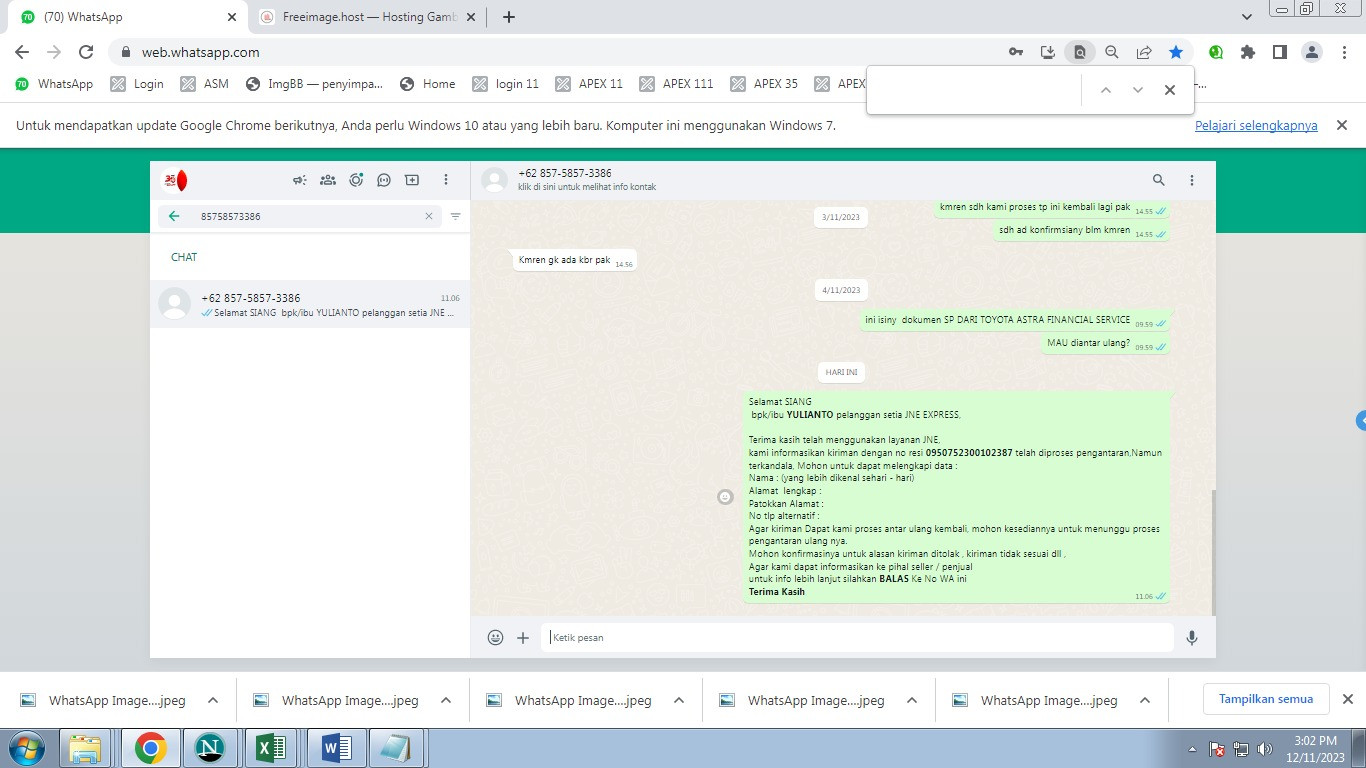1366x768 pixels.
Task: Open ASM bookmark
Action: (x=205, y=84)
